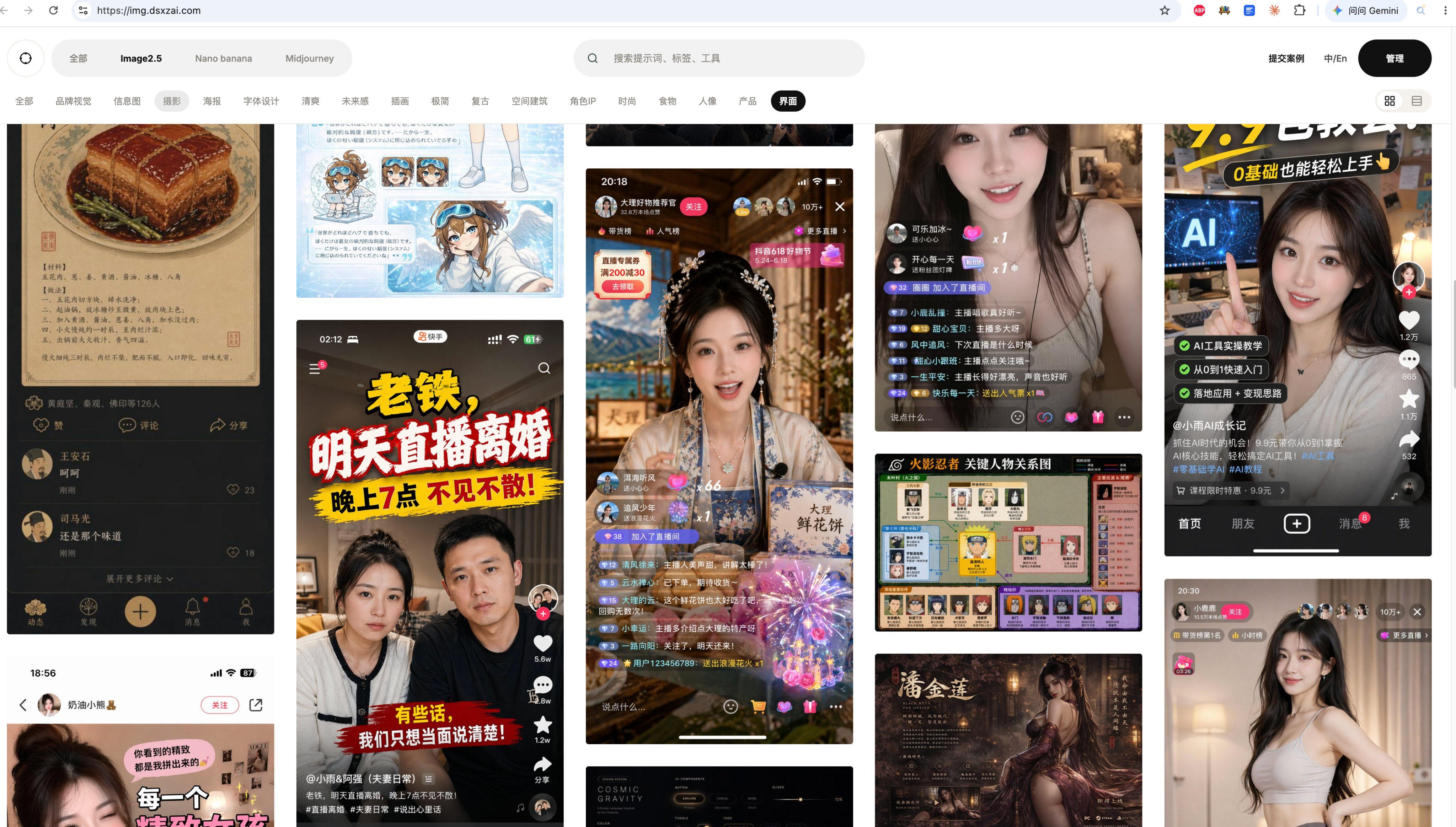Select the Nano banana model tab
Image resolution: width=1456 pixels, height=827 pixels.
pos(223,59)
